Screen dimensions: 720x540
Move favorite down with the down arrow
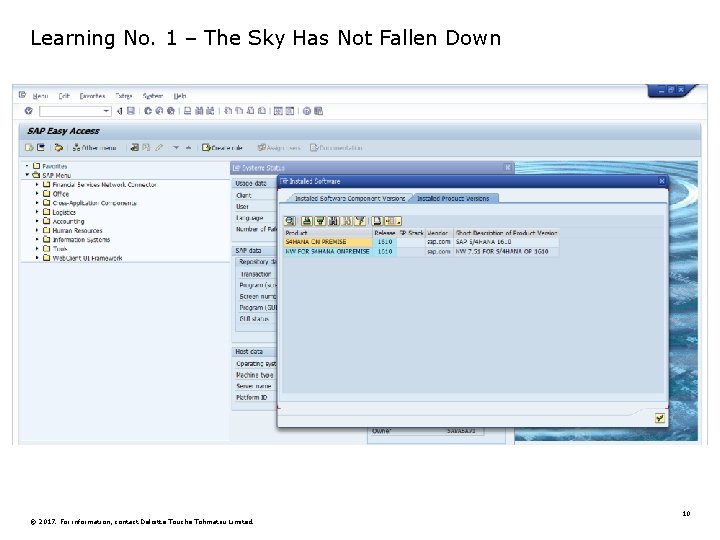pyautogui.click(x=176, y=148)
